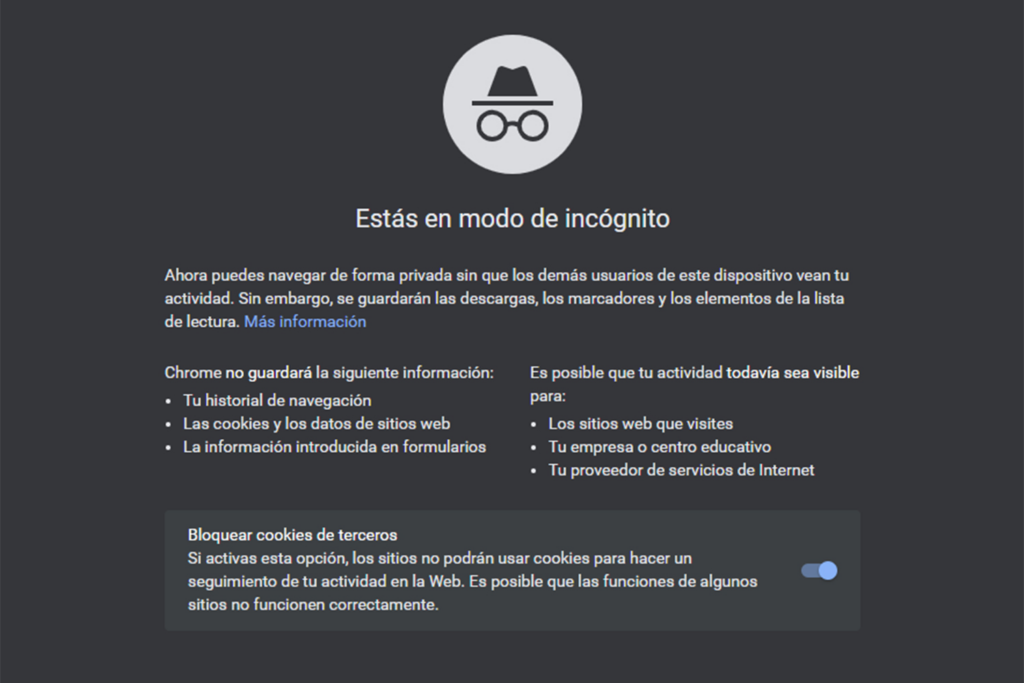Click the glasses in the incognito logo
The image size is (1024, 683).
(512, 125)
